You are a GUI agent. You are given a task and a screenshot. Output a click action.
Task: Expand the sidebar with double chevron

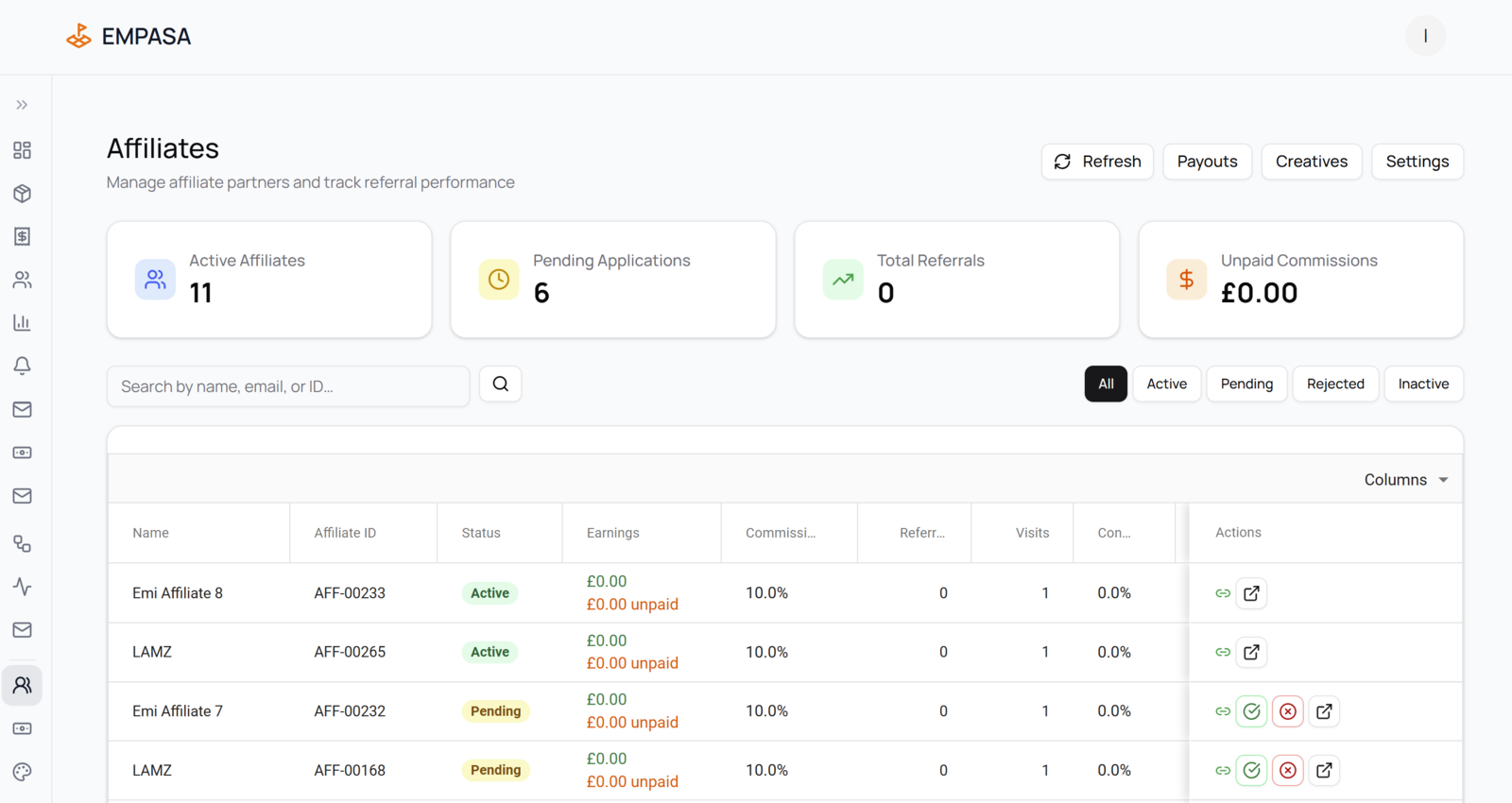coord(22,105)
